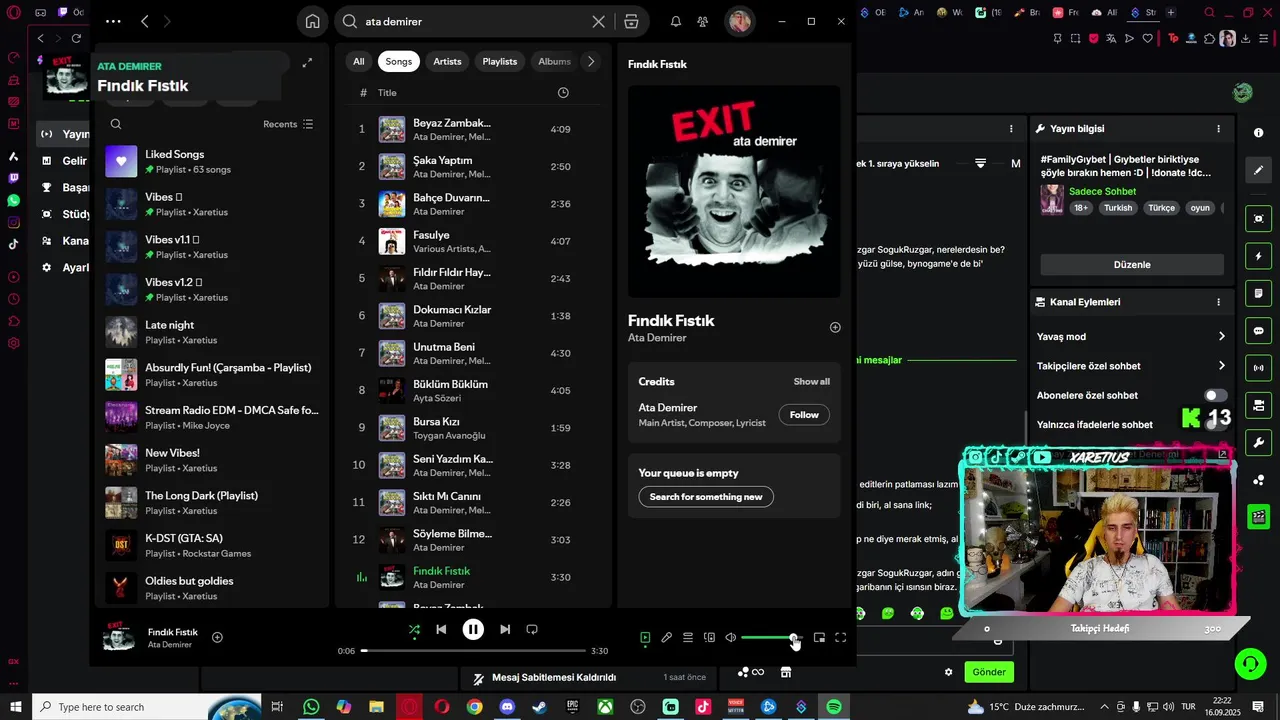Select the Songs filter chip
This screenshot has height=720, width=1280.
point(399,61)
